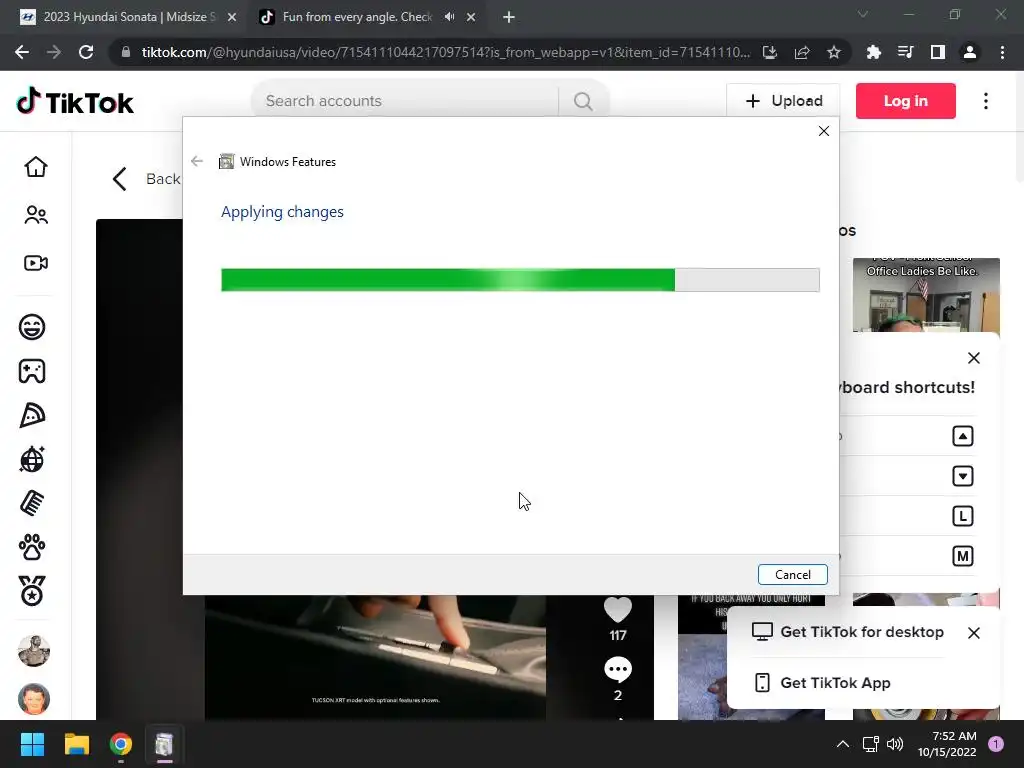1024x768 pixels.
Task: Select the Beauty comb category
Action: (32, 503)
